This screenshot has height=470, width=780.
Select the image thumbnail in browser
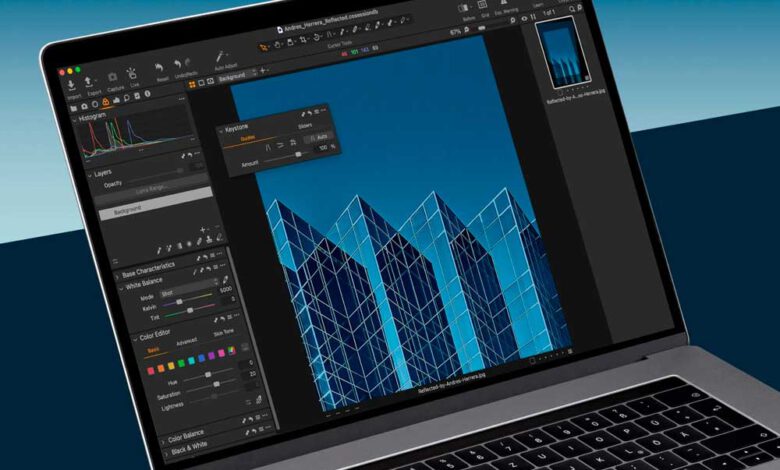(x=564, y=53)
